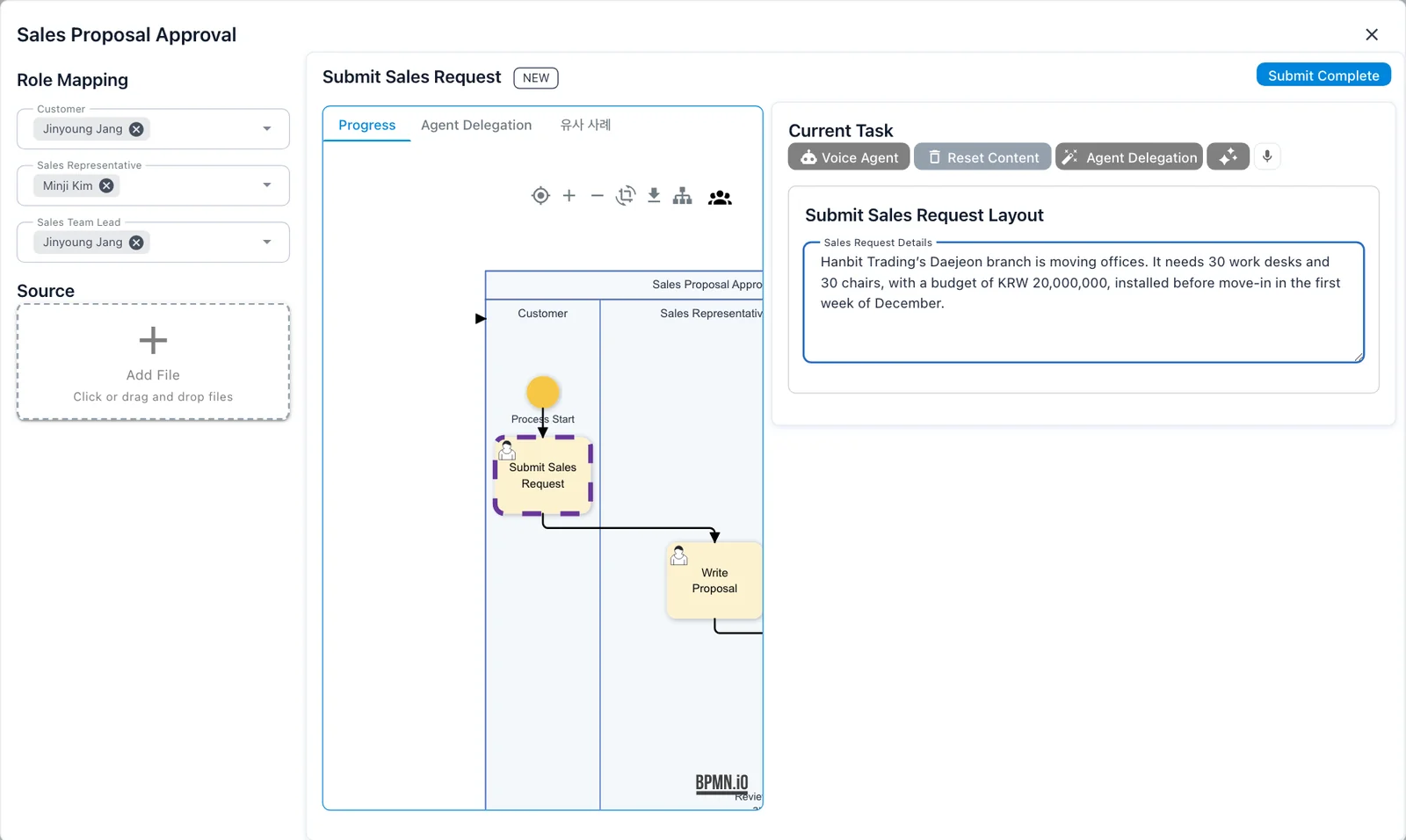Expand the Sales Team Lead dropdown

click(x=267, y=243)
